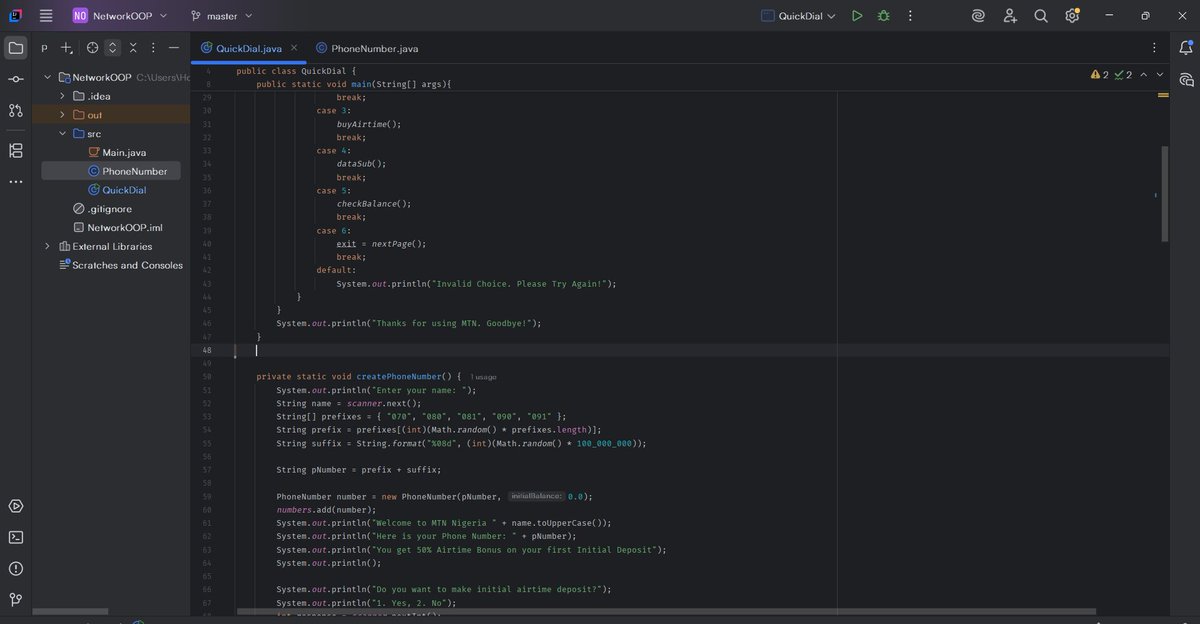Viewport: 1200px width, 624px height.
Task: Open the Commit tool window
Action: tap(16, 79)
